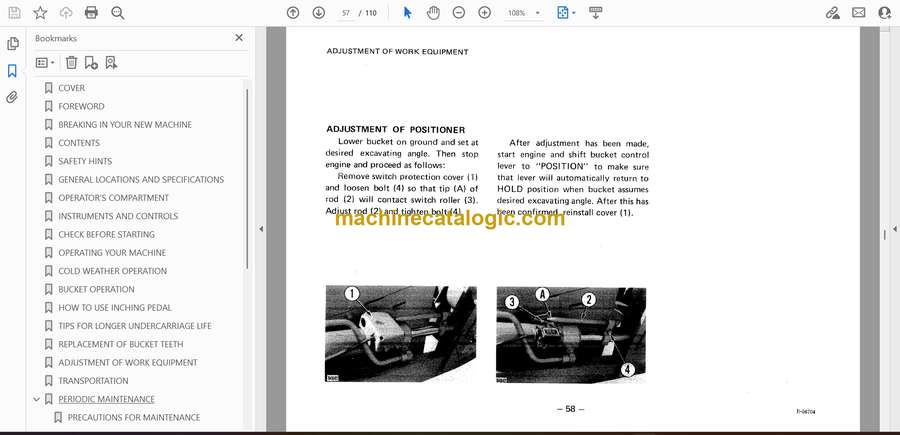Click the left photo showing cover (1)

[401, 334]
